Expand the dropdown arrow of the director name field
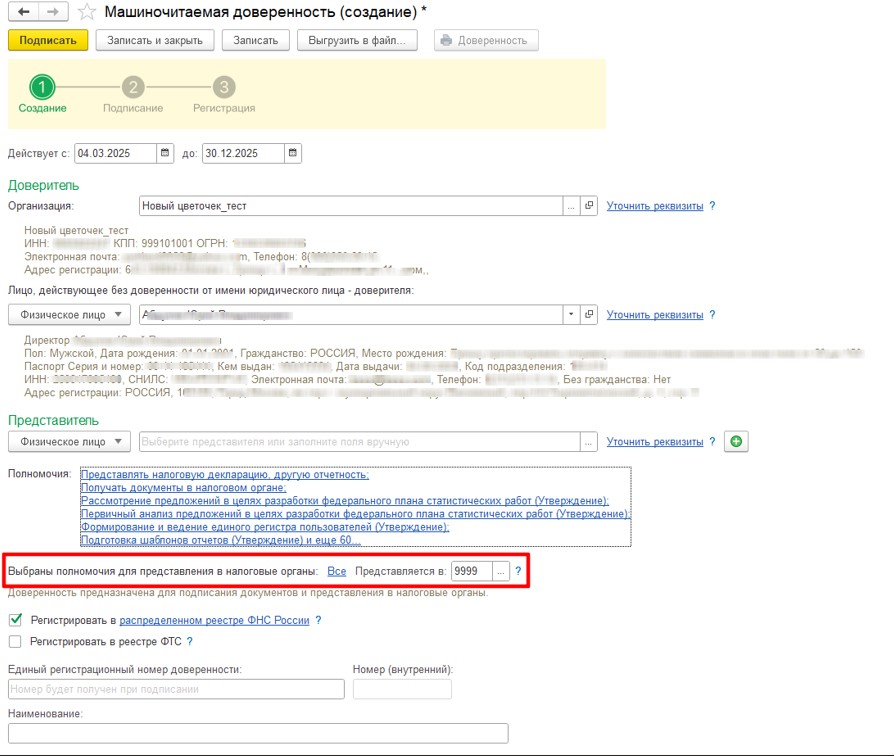 [x=571, y=314]
